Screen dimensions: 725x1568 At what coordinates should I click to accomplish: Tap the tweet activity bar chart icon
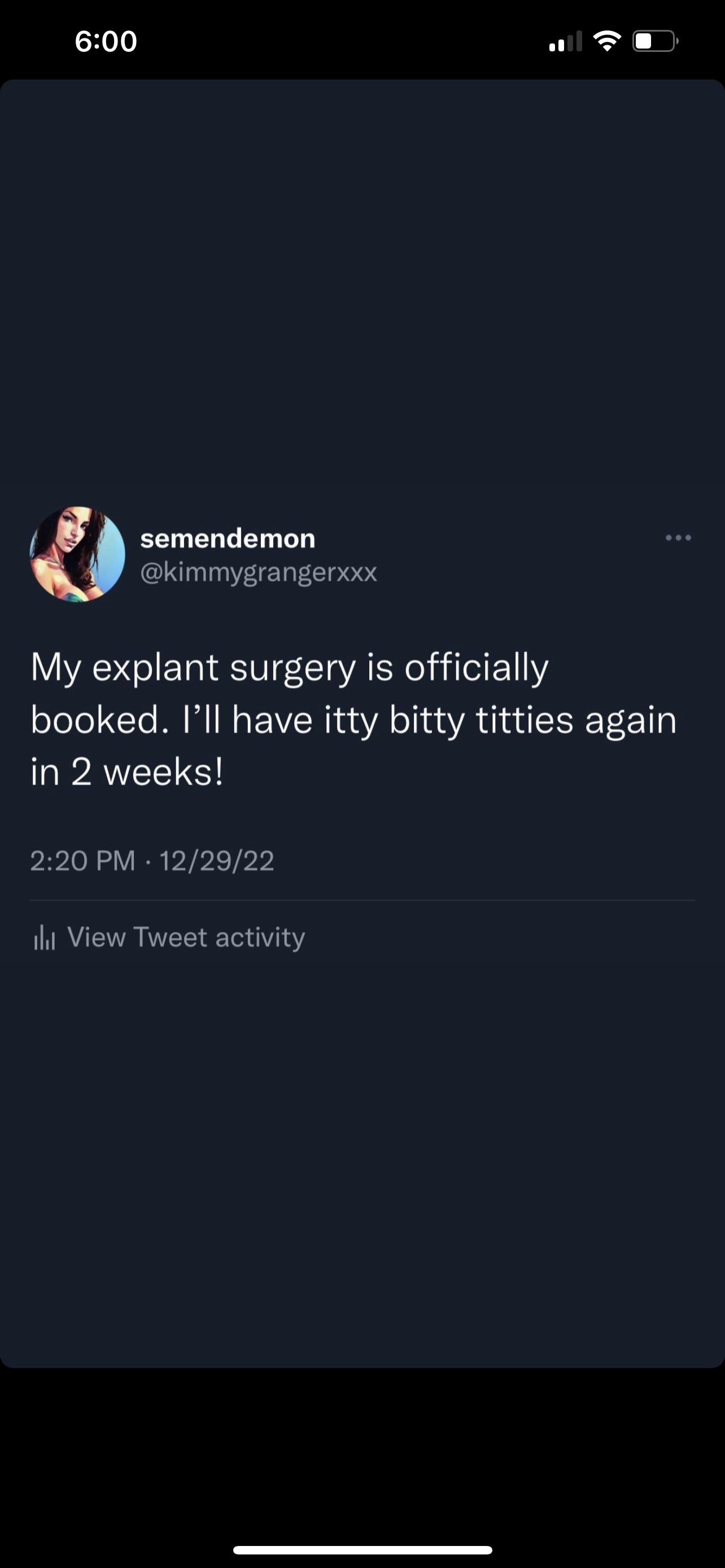[45, 938]
